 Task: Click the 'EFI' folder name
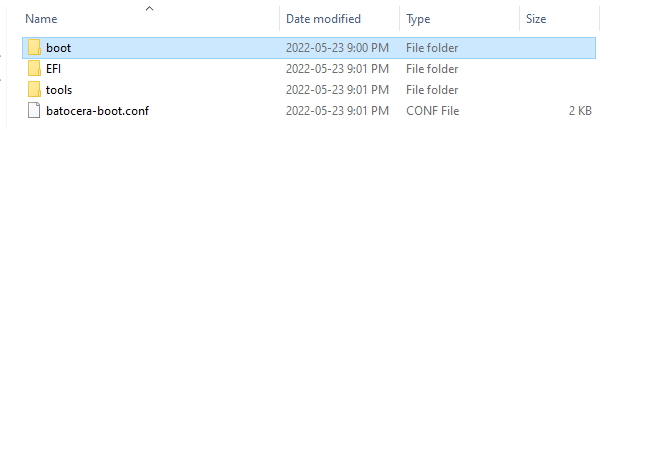click(54, 69)
